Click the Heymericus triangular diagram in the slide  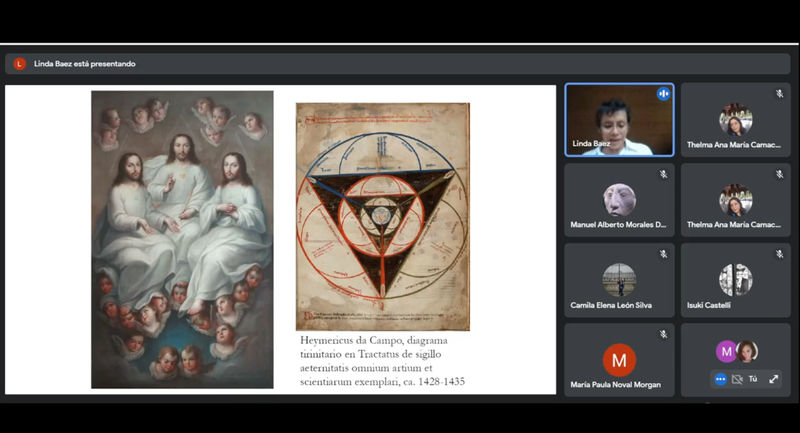[x=383, y=217]
